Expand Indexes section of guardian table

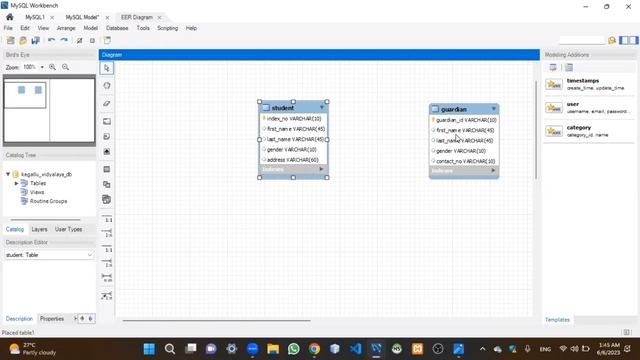coord(493,171)
